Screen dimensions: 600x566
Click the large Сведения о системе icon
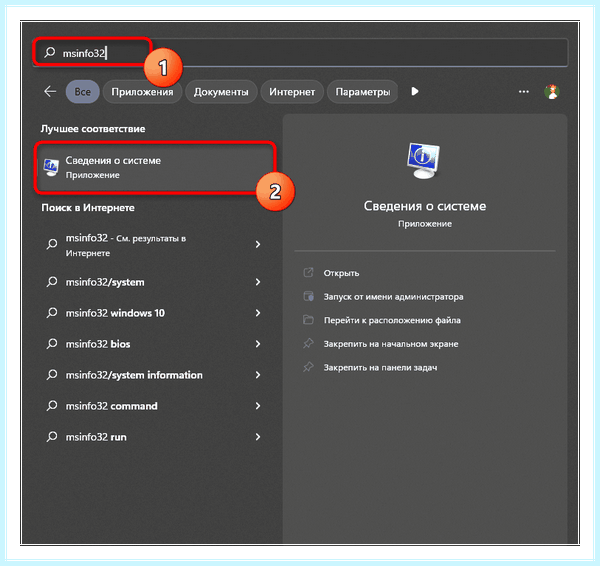click(x=423, y=160)
